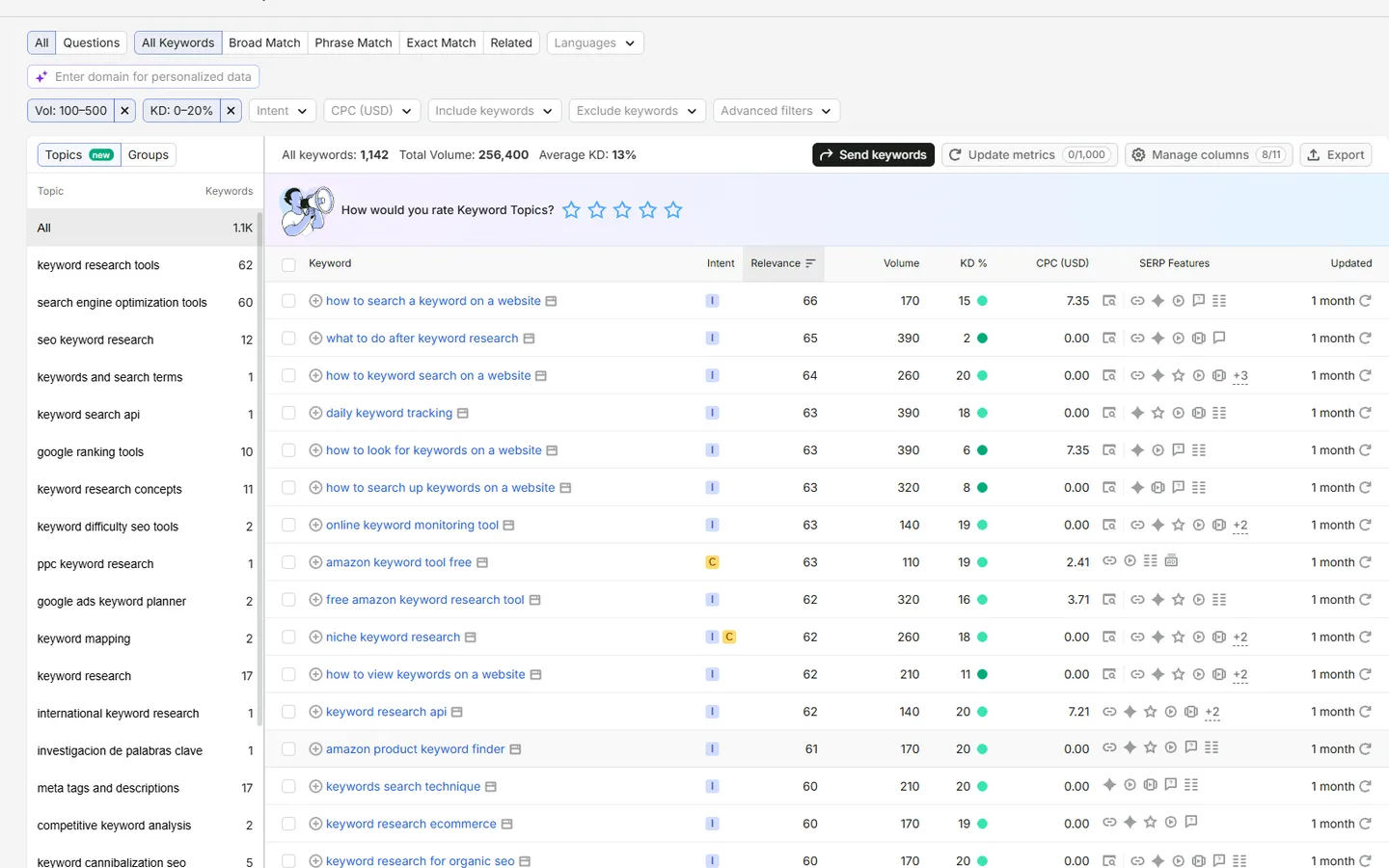Click plus icon for 'online keyword monitoring tool'
The height and width of the screenshot is (868, 1389).
point(315,525)
